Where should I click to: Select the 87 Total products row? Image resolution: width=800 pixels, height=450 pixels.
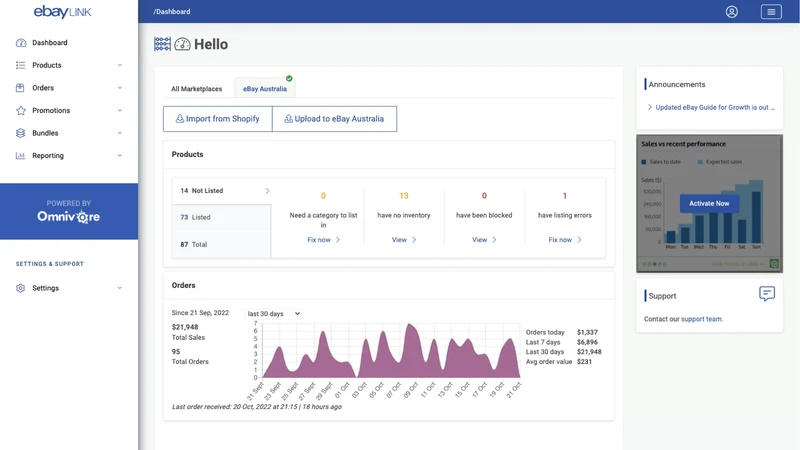[221, 244]
